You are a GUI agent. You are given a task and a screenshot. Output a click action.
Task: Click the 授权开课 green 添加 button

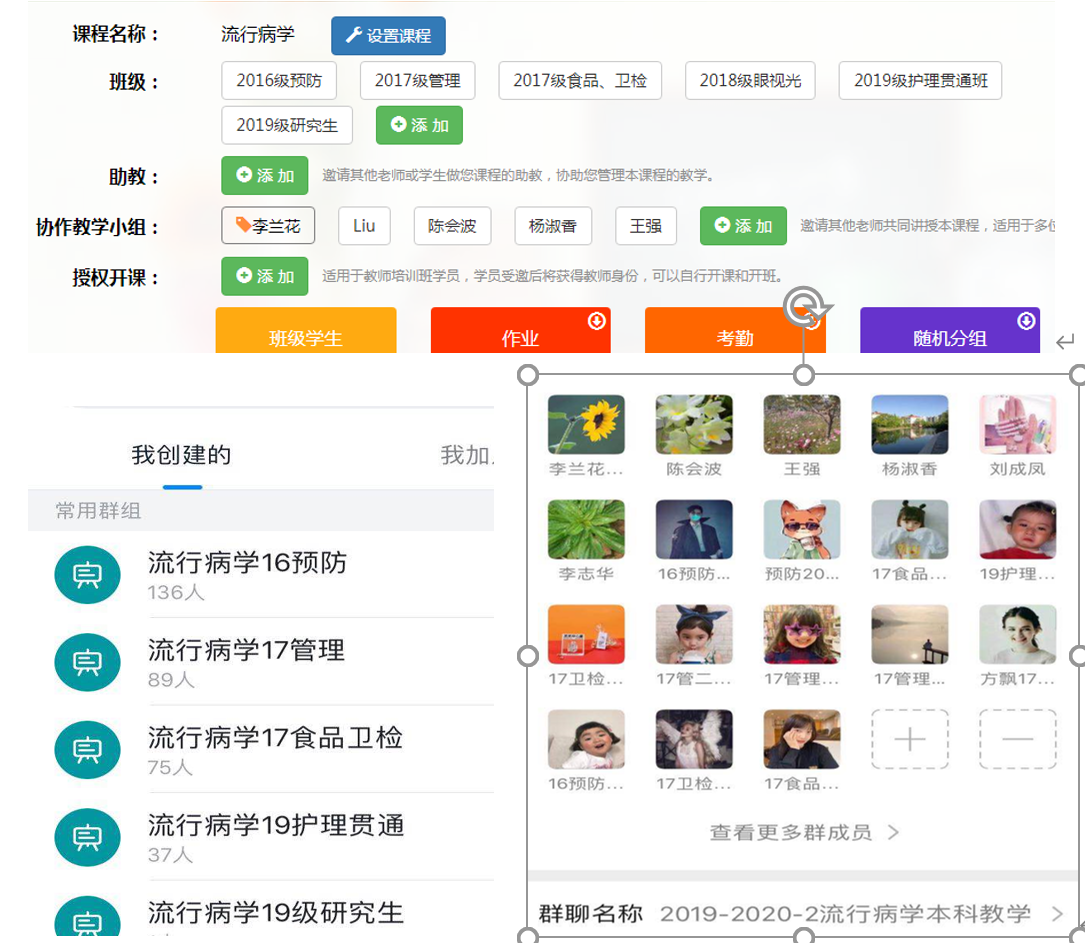pos(264,276)
